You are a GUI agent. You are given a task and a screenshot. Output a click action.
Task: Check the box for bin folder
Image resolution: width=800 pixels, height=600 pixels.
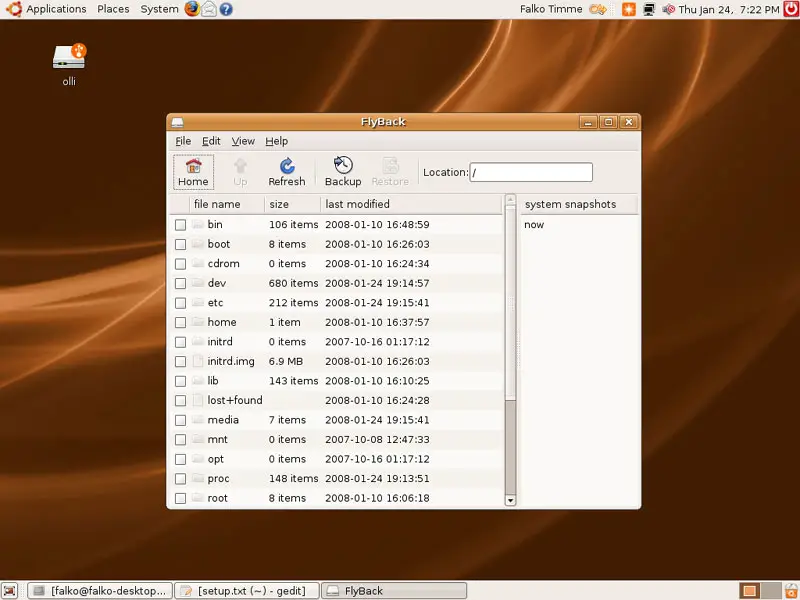(x=180, y=224)
